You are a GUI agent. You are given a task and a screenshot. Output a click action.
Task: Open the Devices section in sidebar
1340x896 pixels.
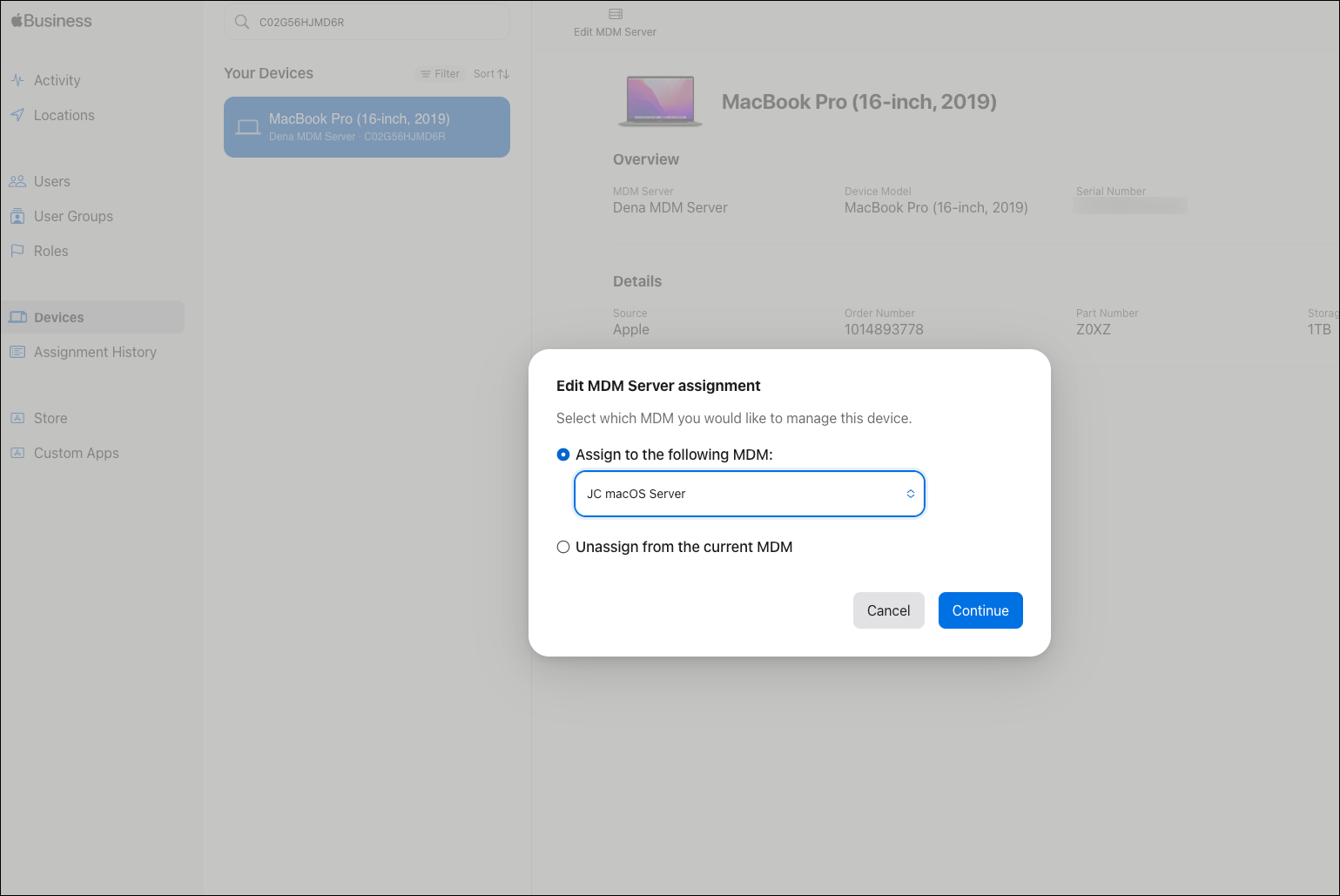coord(59,318)
